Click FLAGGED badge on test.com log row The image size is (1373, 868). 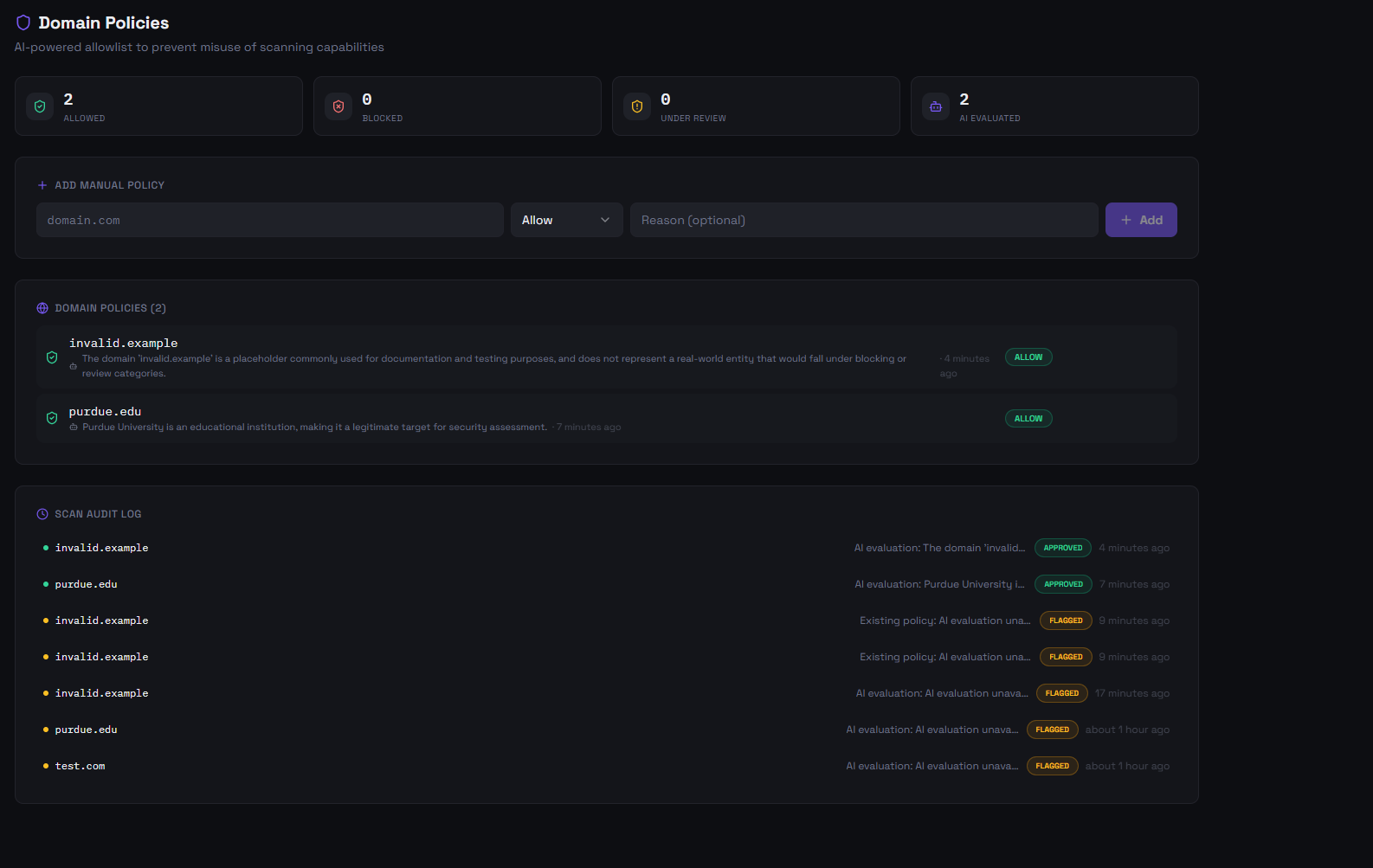tap(1053, 766)
